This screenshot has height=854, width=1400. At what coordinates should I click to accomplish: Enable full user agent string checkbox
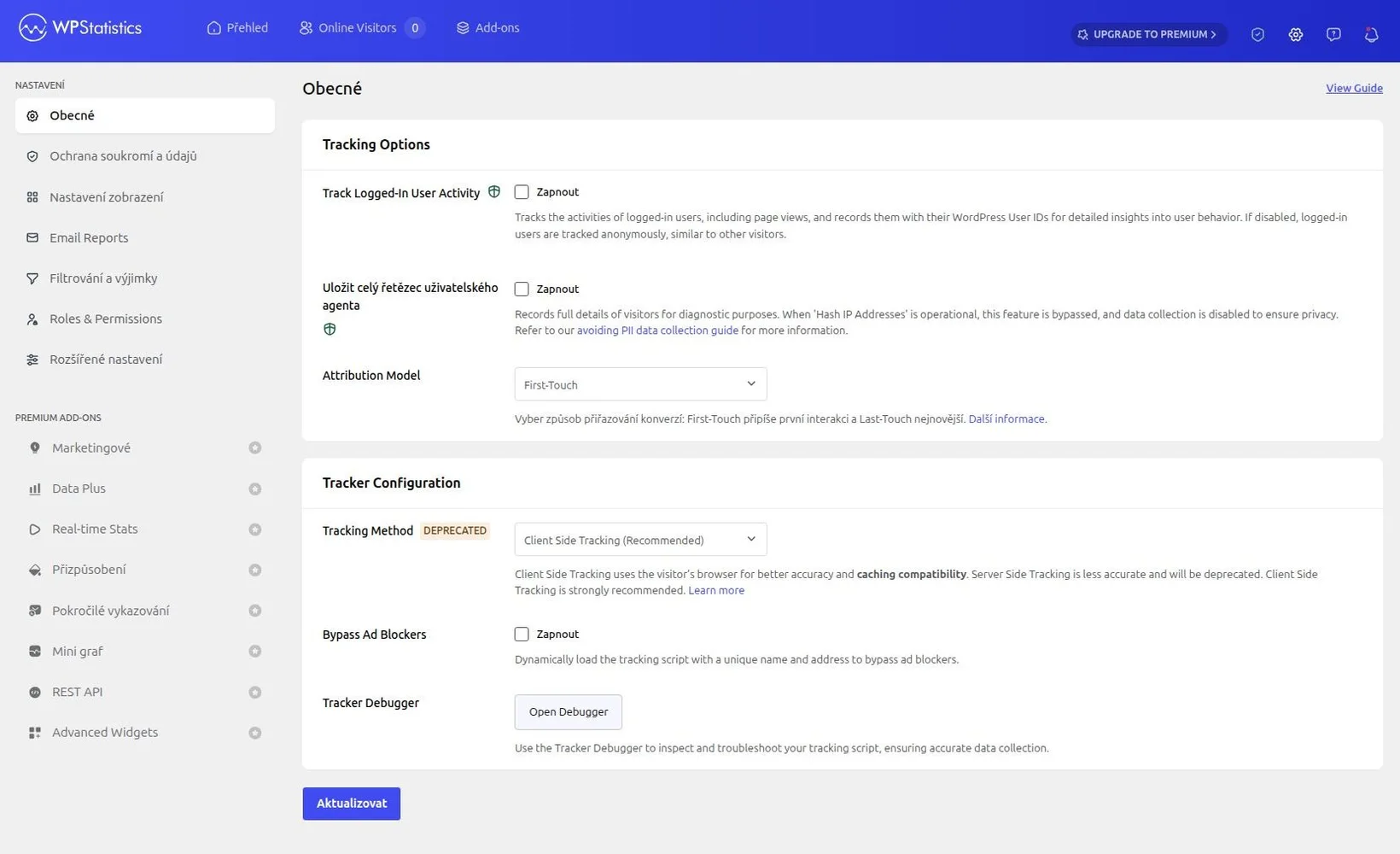[x=522, y=289]
